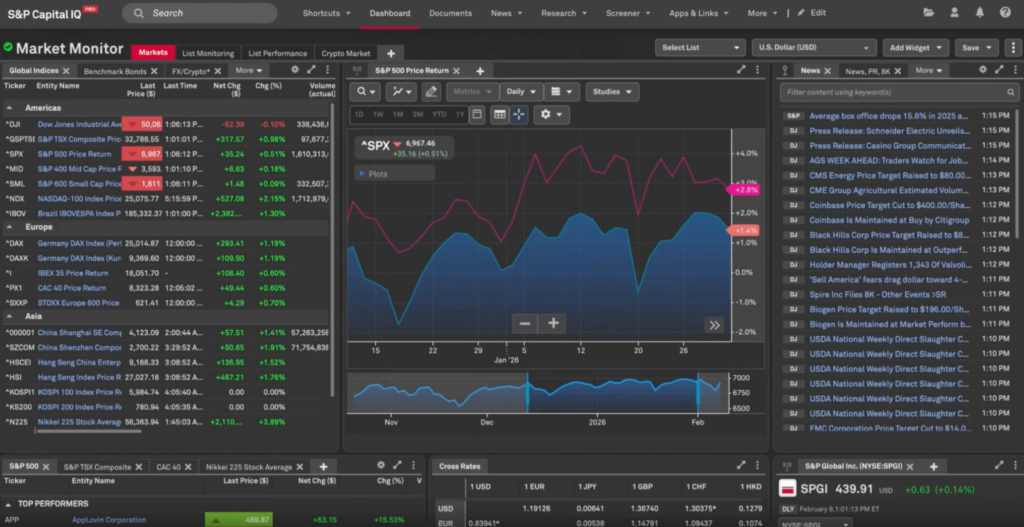Open the help question mark icon
The image size is (1024, 527).
coord(1005,12)
